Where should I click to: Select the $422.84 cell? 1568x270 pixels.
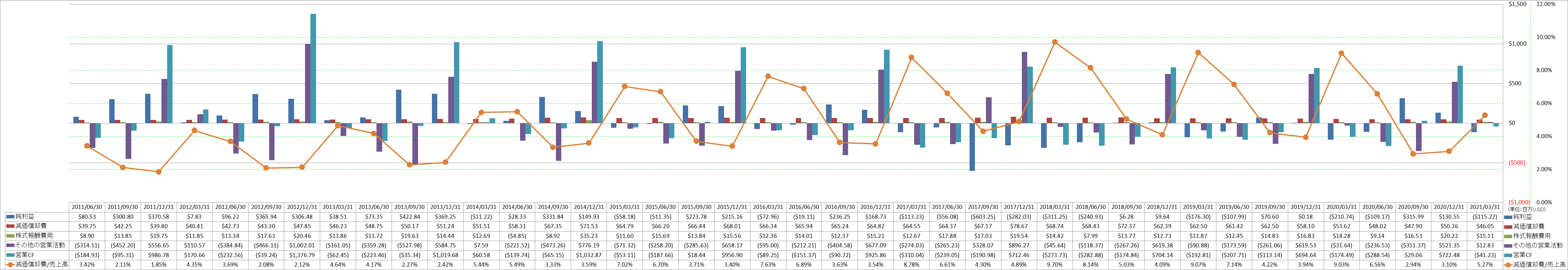click(409, 217)
